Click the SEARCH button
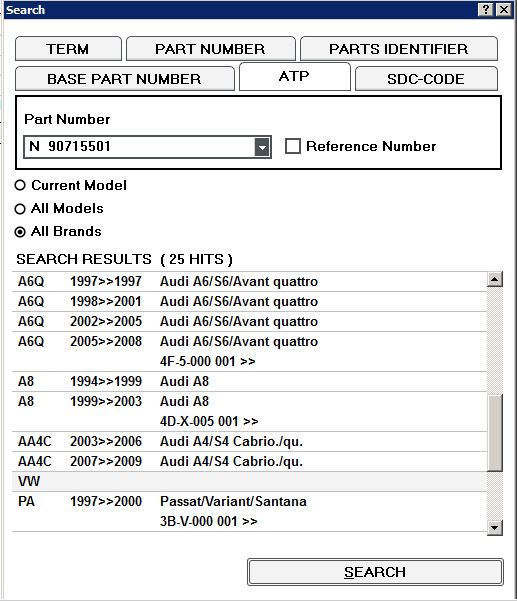This screenshot has height=601, width=517. click(x=375, y=572)
